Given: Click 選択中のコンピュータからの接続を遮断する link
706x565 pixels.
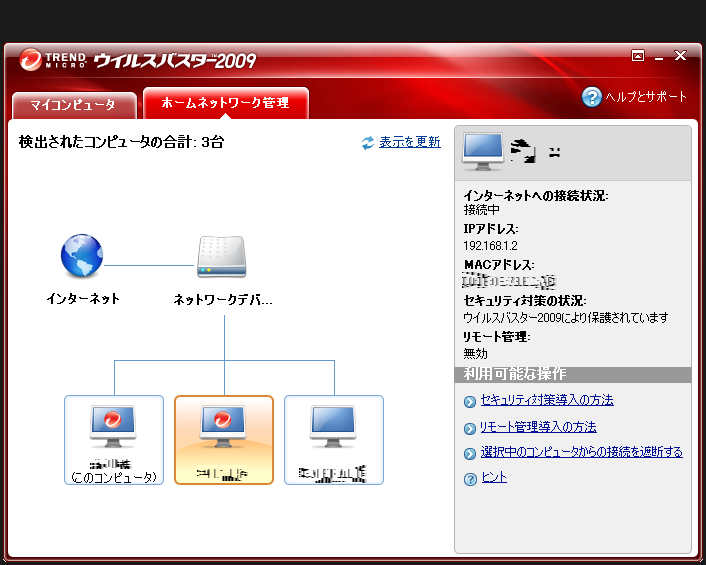Looking at the screenshot, I should click(581, 452).
